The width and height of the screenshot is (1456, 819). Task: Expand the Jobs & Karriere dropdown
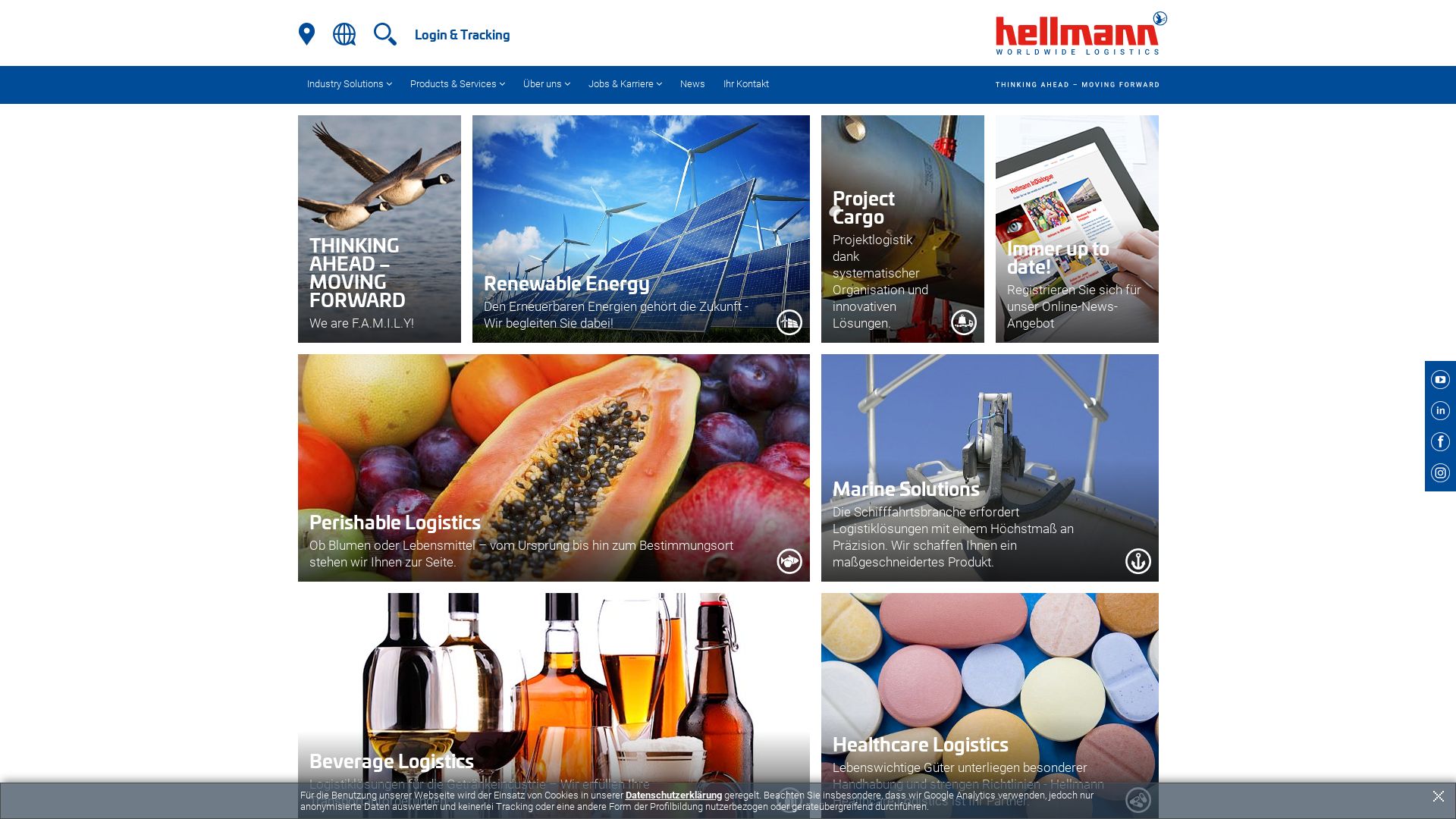(x=625, y=84)
